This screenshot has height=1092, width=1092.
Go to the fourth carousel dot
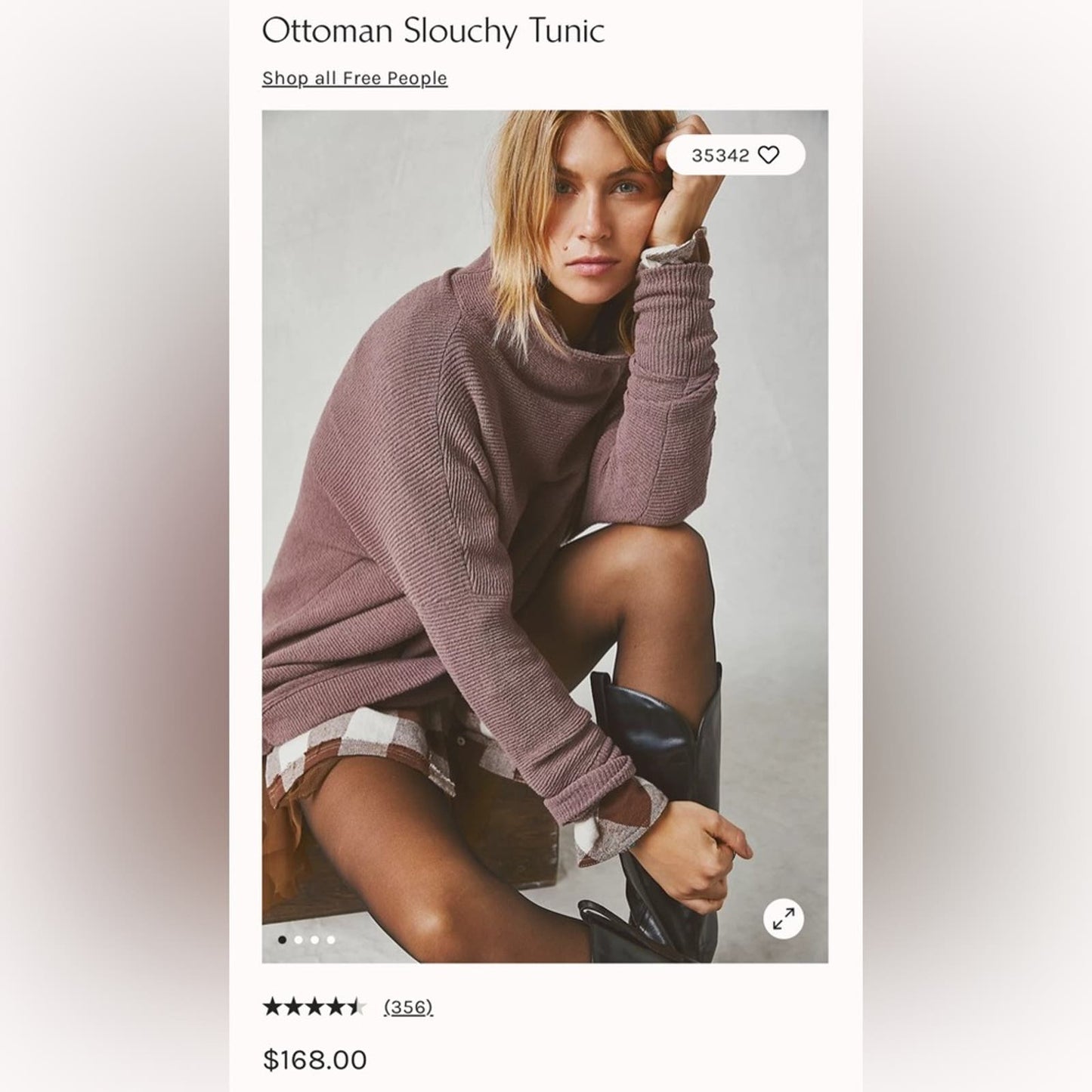click(x=330, y=940)
